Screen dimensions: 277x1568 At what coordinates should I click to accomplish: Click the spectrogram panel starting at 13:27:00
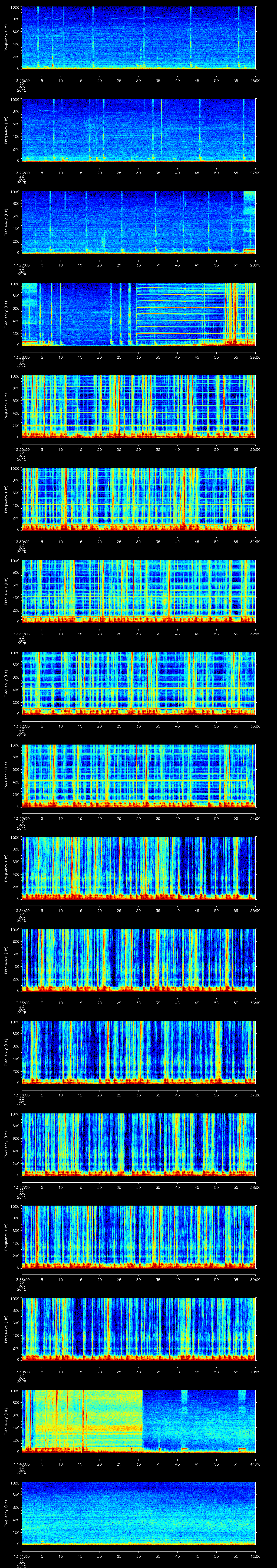pyautogui.click(x=139, y=222)
